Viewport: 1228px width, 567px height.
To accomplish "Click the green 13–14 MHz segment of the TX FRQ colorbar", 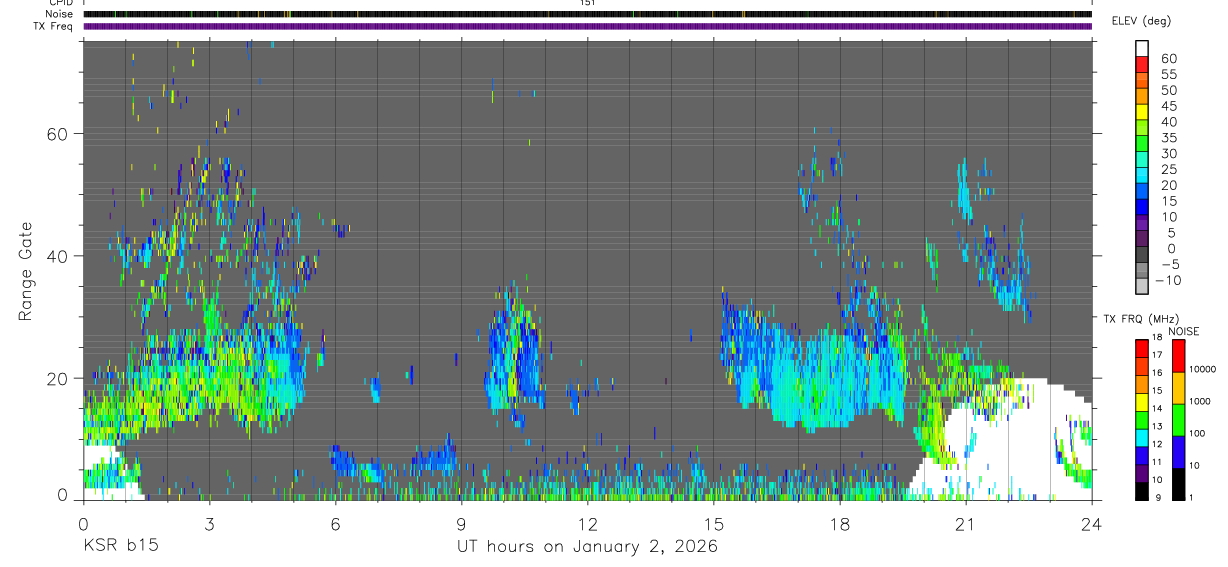I will (x=1142, y=420).
